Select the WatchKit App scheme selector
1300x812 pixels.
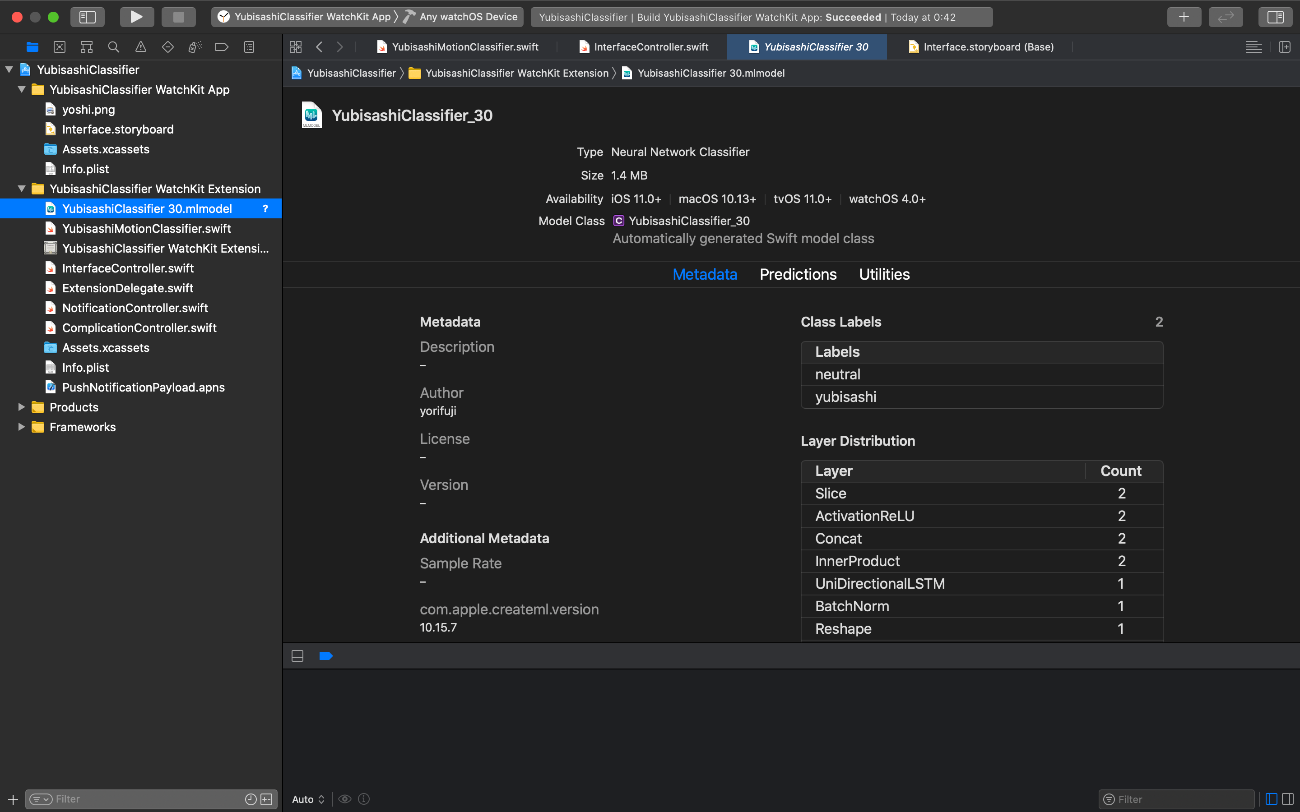coord(304,17)
